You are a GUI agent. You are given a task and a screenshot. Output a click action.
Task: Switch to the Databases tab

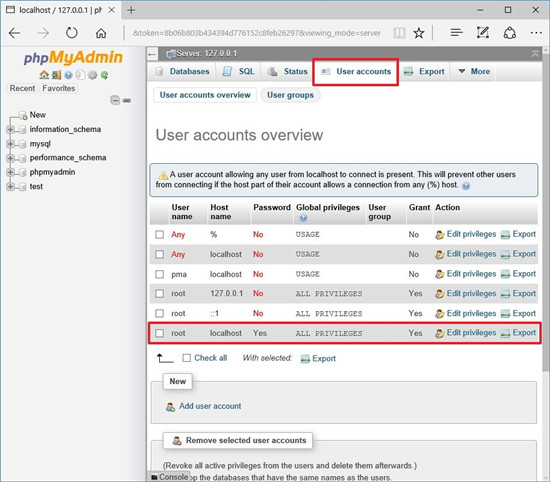[183, 71]
